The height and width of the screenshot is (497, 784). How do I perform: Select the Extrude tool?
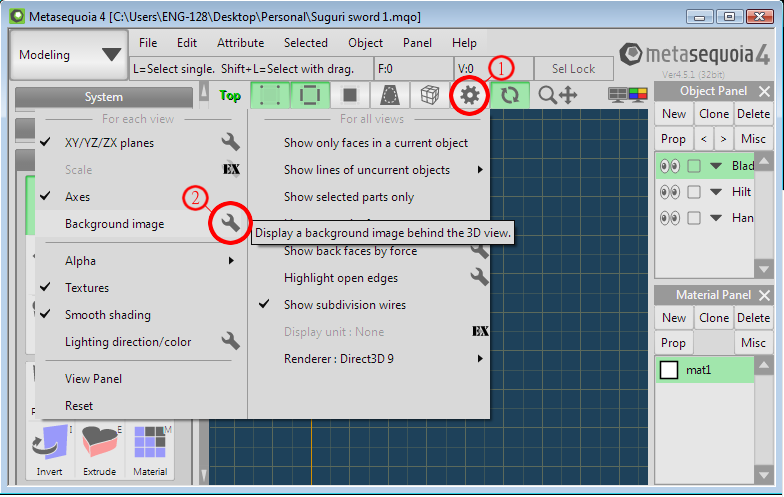(x=100, y=450)
